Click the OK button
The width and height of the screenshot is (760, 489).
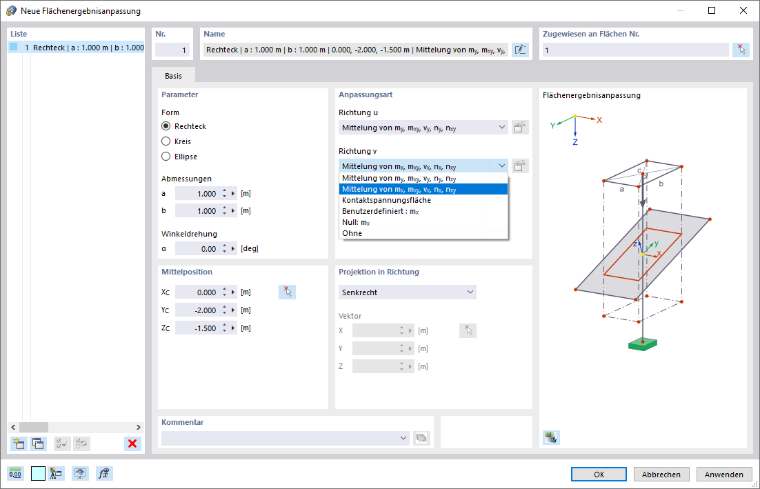tap(599, 474)
